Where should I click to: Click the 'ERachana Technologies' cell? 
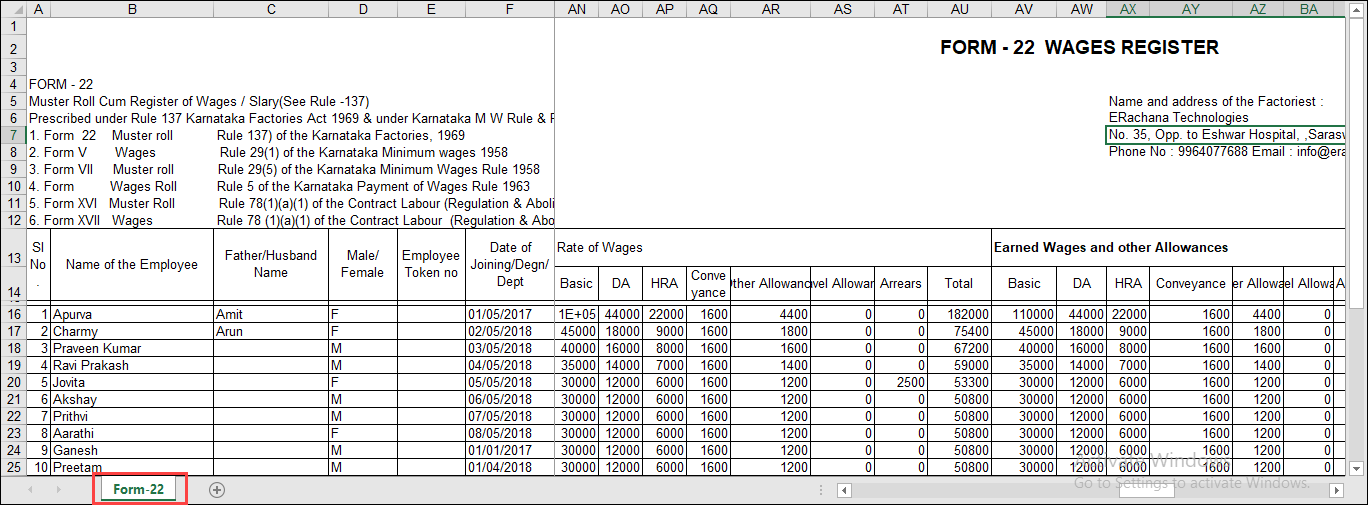coord(1178,118)
